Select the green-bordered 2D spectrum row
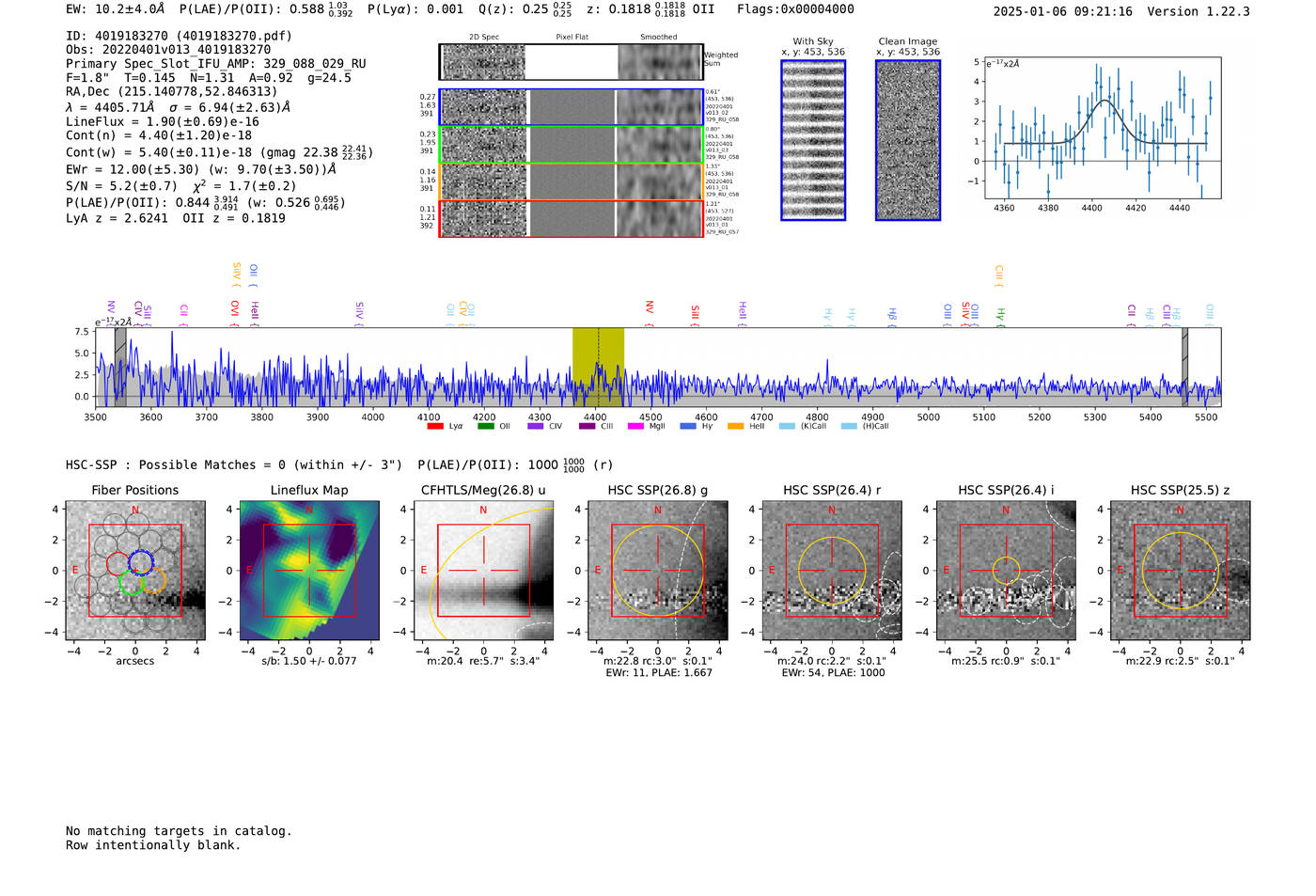The image size is (1316, 896). [x=572, y=145]
